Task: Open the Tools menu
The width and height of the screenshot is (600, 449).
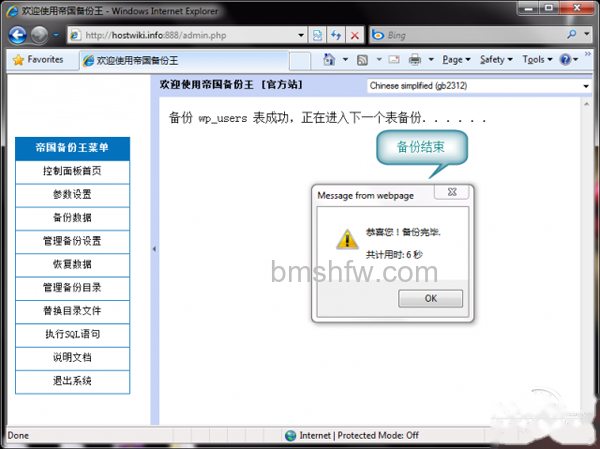Action: click(538, 60)
